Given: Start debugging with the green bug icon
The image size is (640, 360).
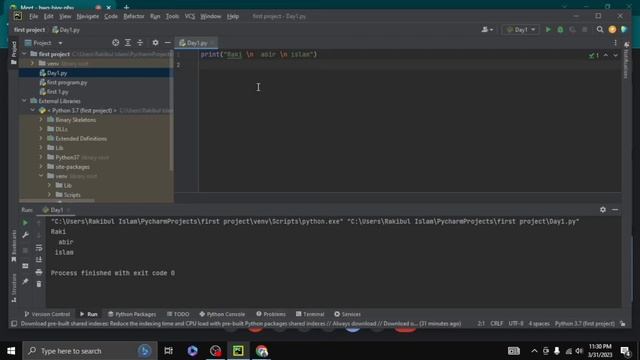Looking at the screenshot, I should point(560,30).
